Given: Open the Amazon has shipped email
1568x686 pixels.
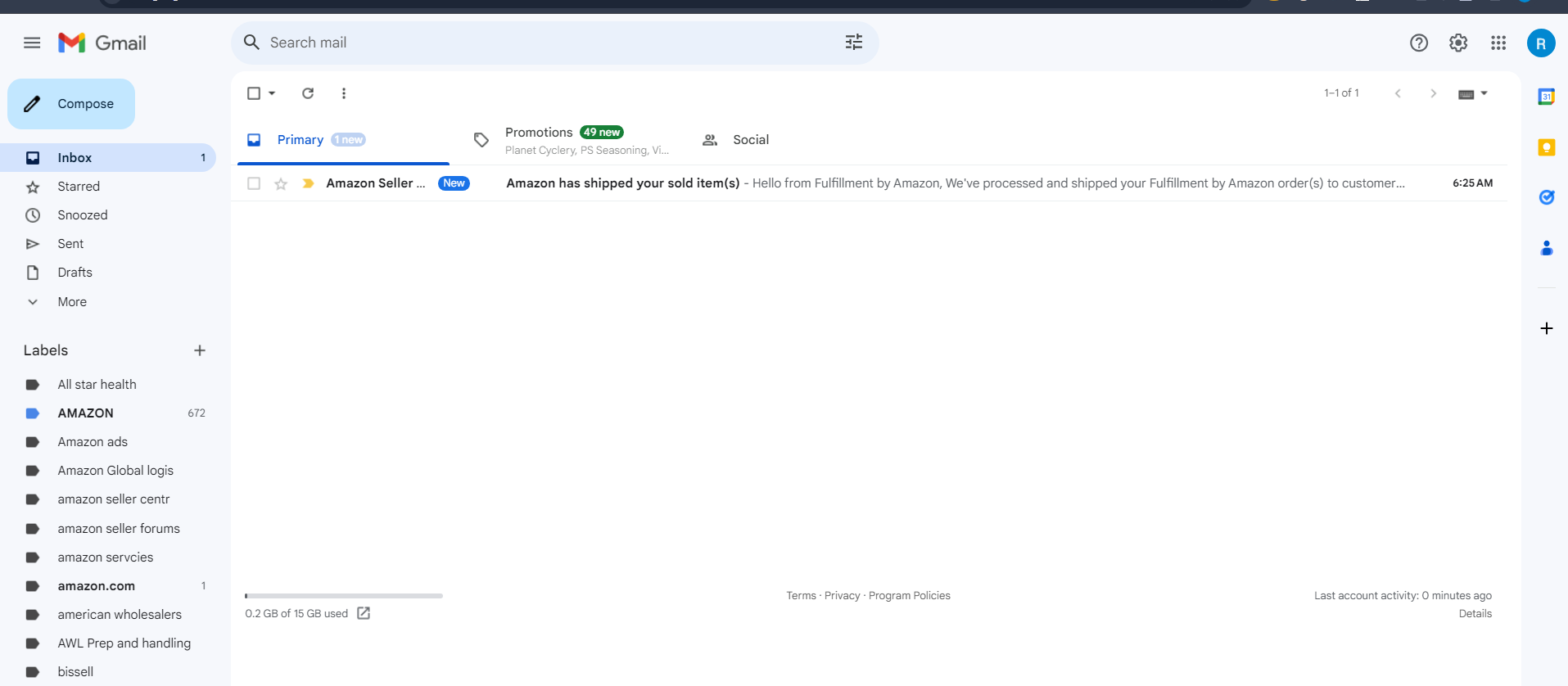Looking at the screenshot, I should click(869, 183).
